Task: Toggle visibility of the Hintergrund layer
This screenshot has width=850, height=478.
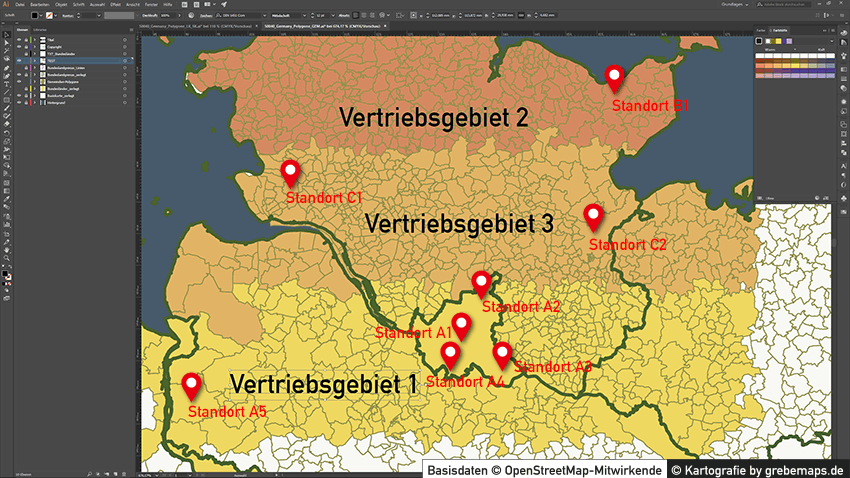Action: point(19,102)
